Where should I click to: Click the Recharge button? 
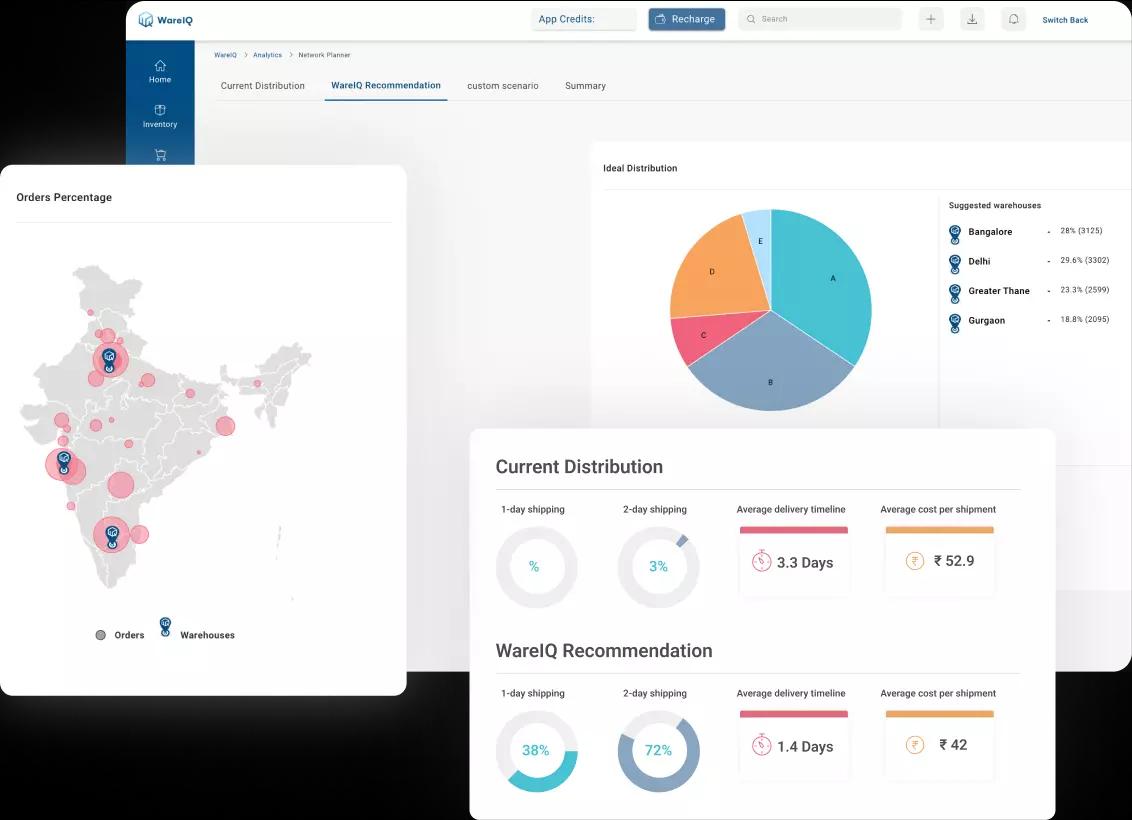[687, 19]
